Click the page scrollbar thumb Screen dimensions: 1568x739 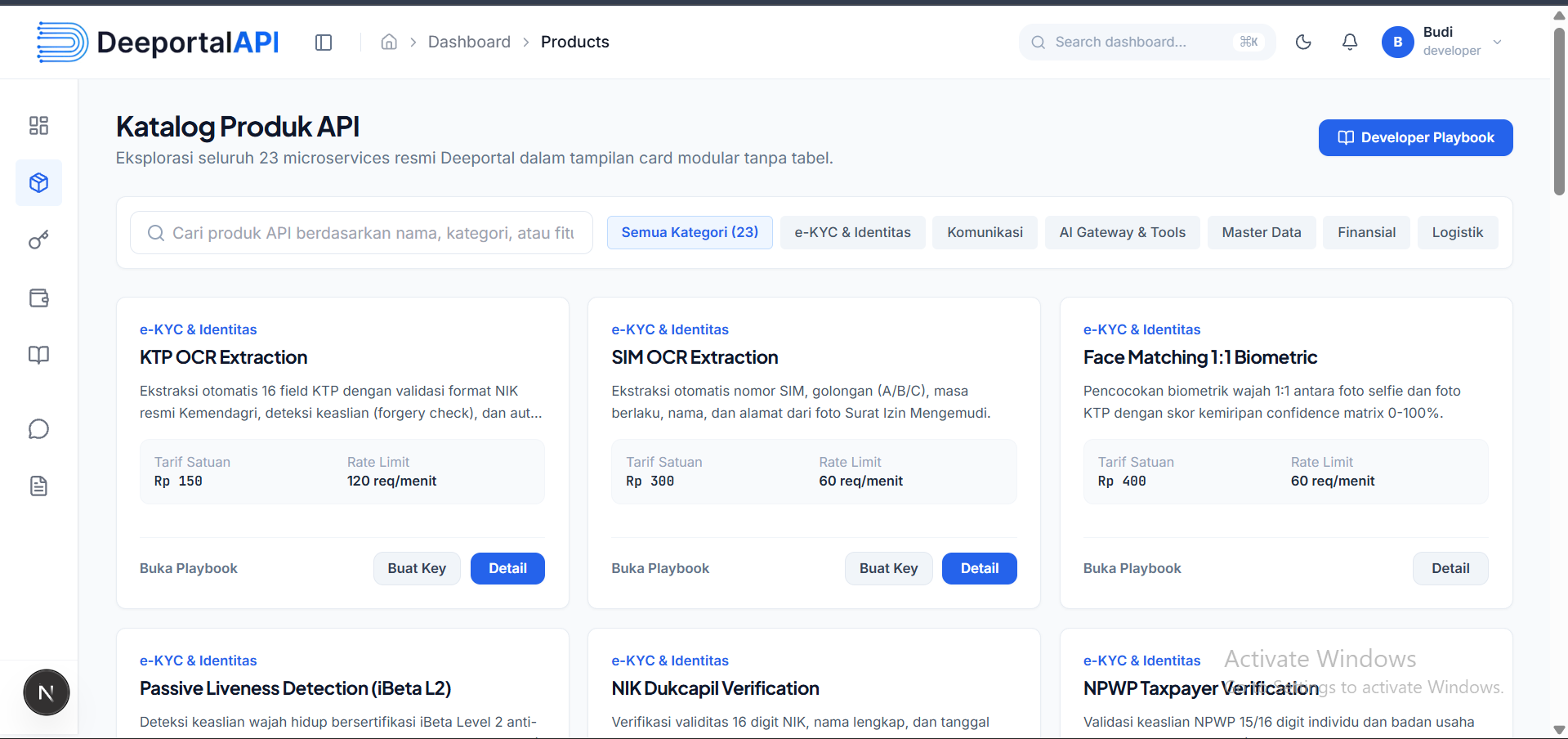pos(1559,111)
